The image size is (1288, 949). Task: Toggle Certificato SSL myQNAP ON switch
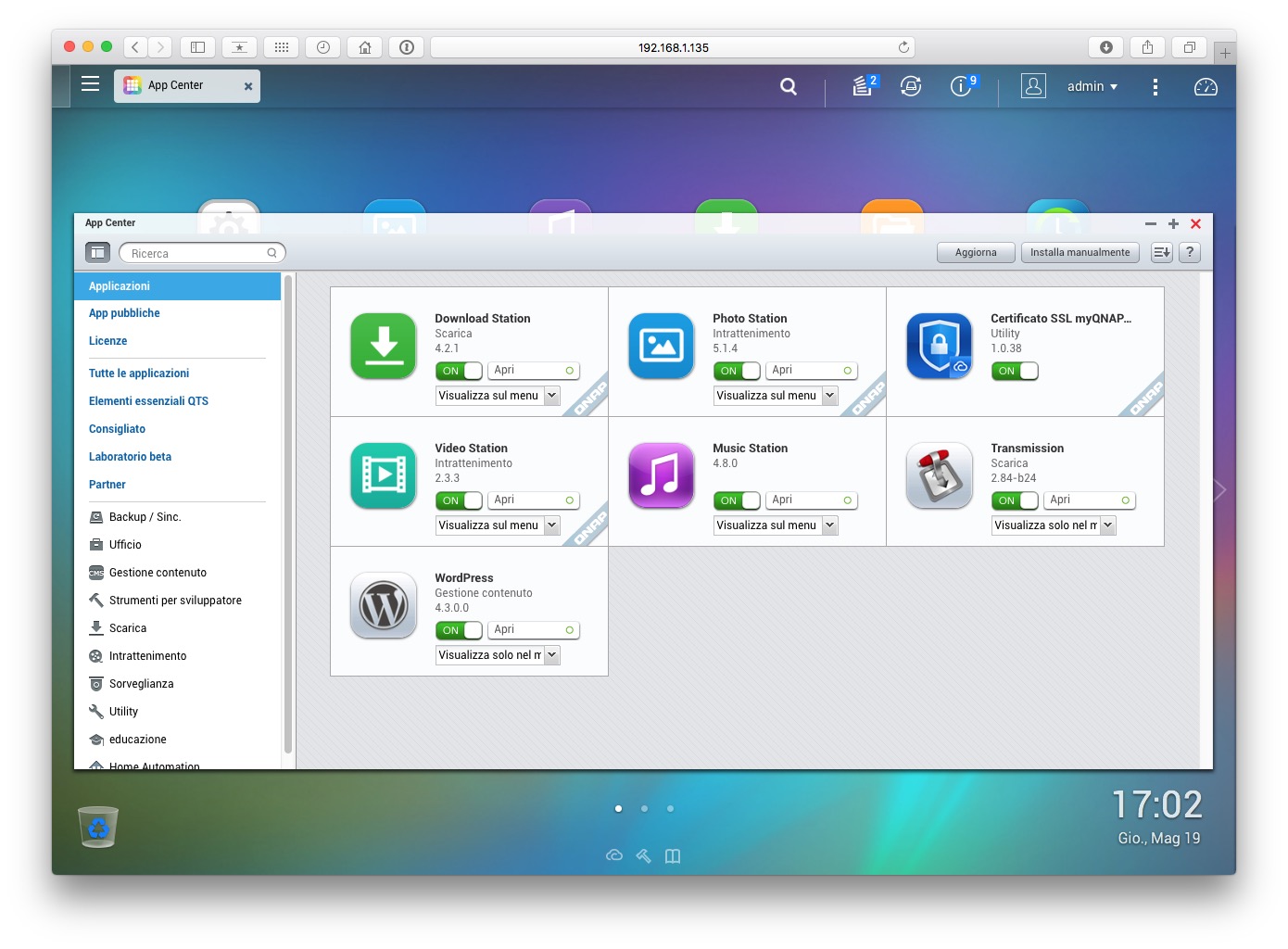pyautogui.click(x=1016, y=371)
